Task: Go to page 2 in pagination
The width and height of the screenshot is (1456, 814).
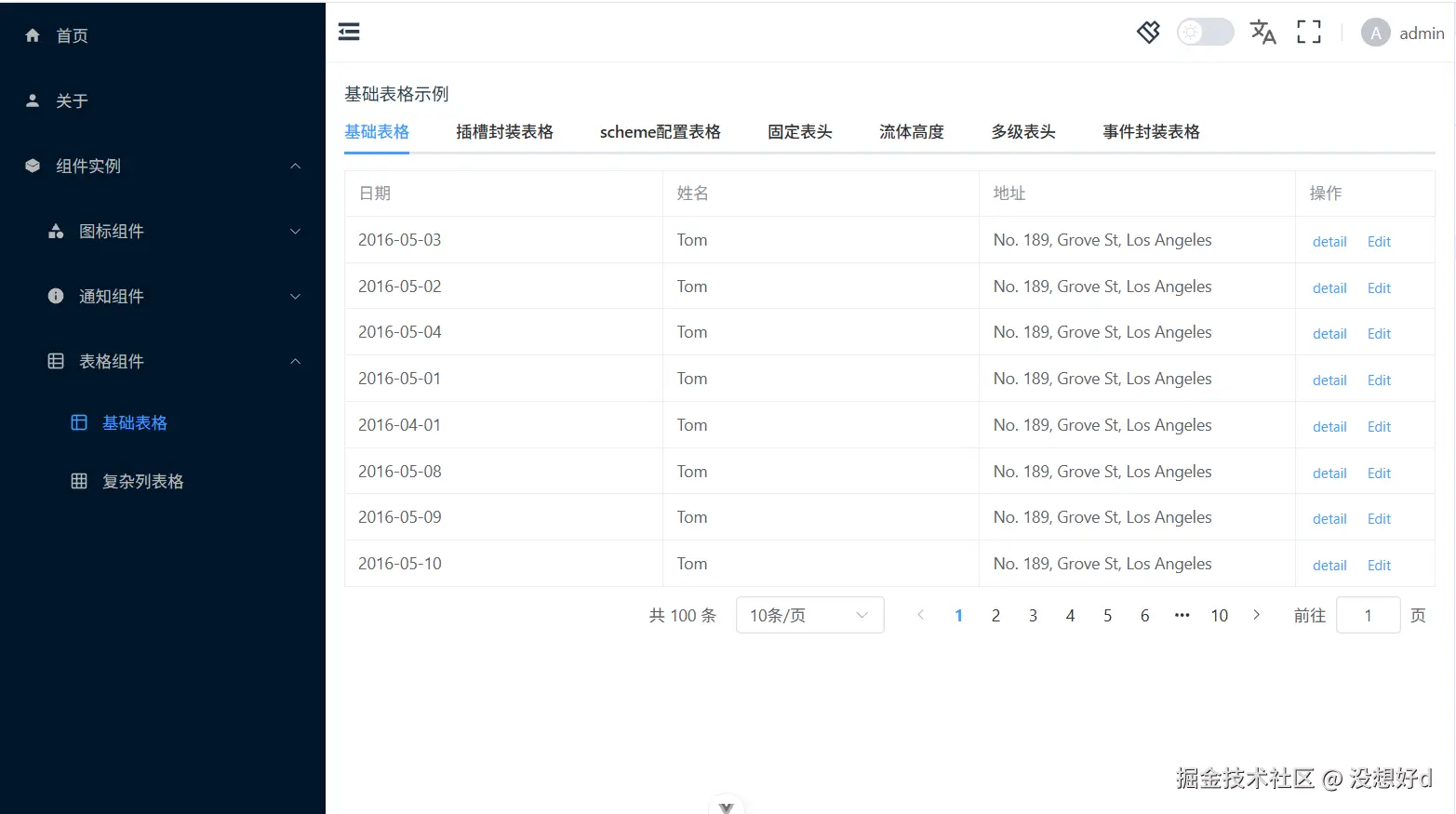Action: (x=995, y=615)
